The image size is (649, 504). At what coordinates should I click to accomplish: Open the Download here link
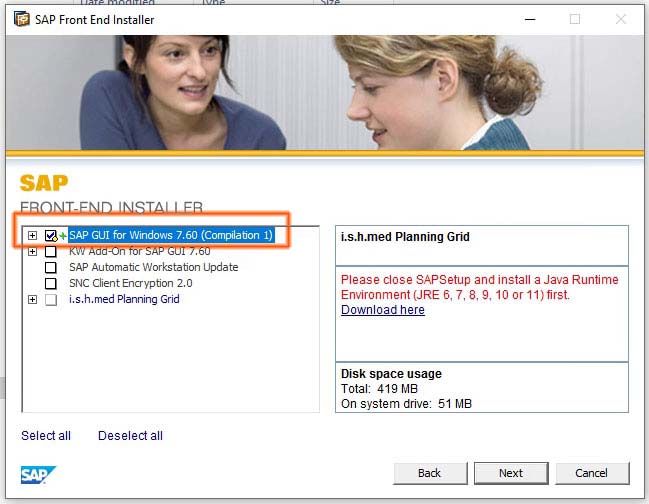(x=383, y=310)
